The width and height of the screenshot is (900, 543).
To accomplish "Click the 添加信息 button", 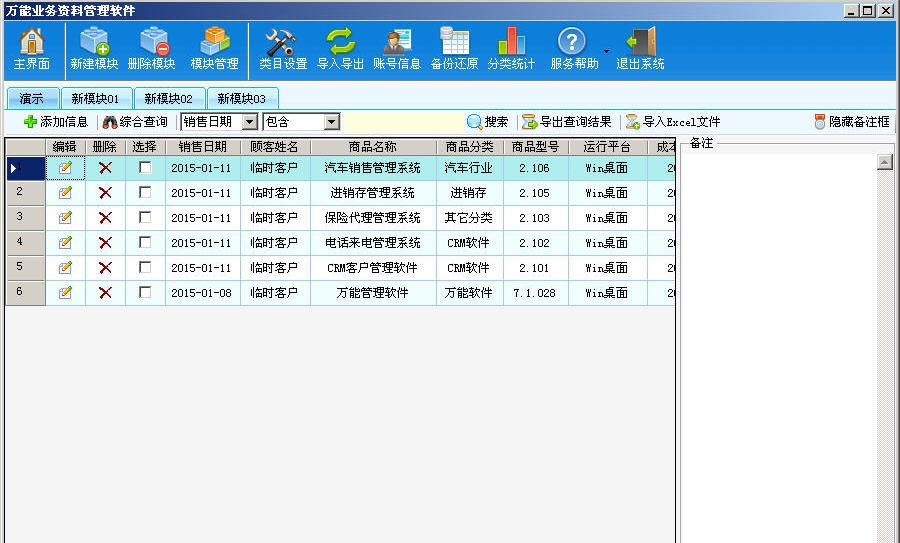I will (55, 122).
